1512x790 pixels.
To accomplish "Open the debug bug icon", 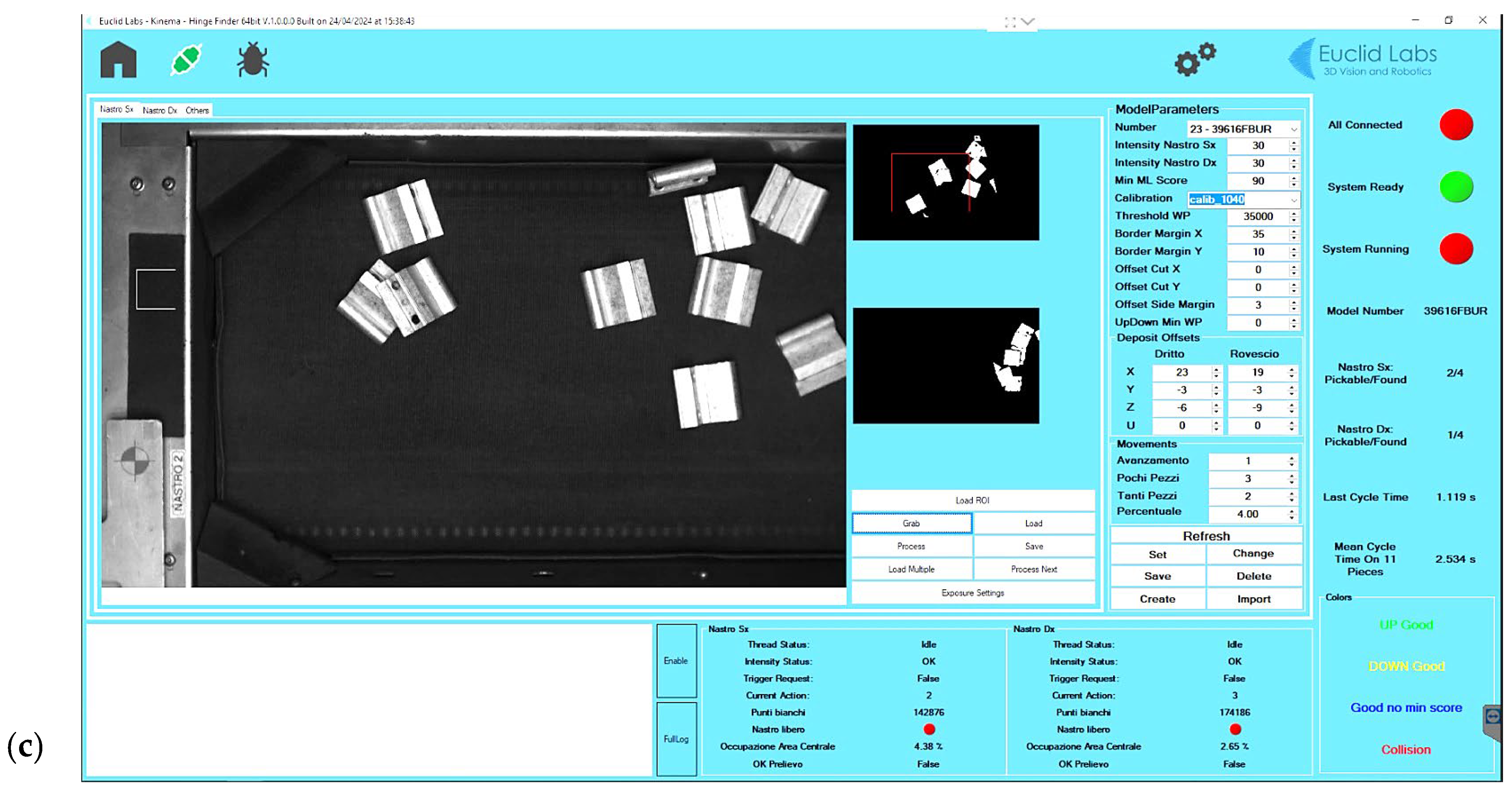I will pyautogui.click(x=253, y=59).
